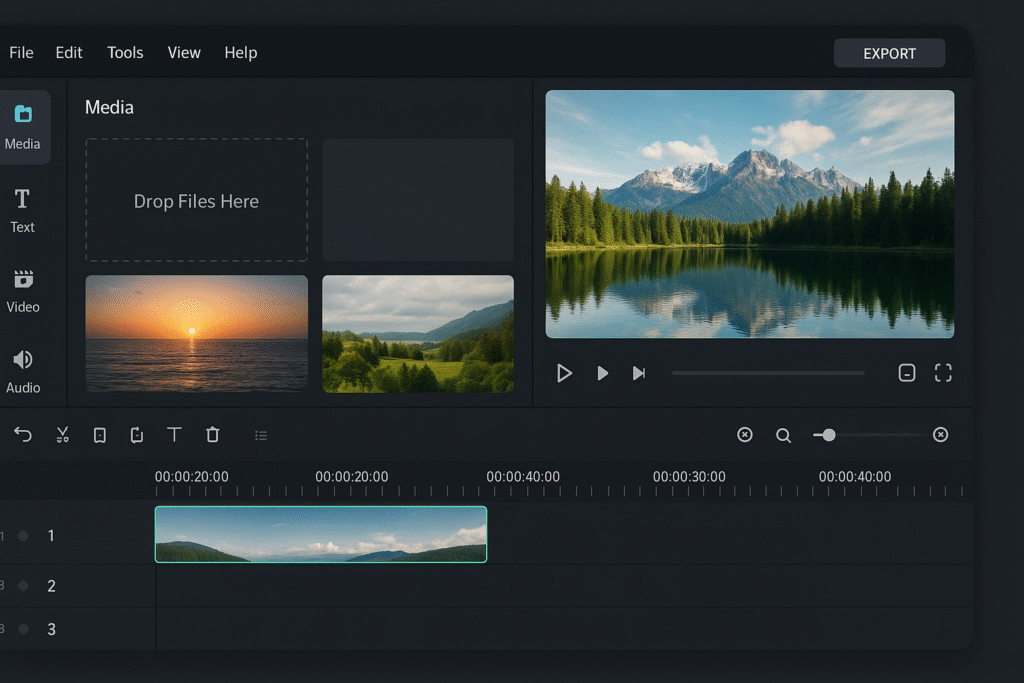Click the timeline zoom slider handle
Viewport: 1024px width, 683px height.
point(829,435)
